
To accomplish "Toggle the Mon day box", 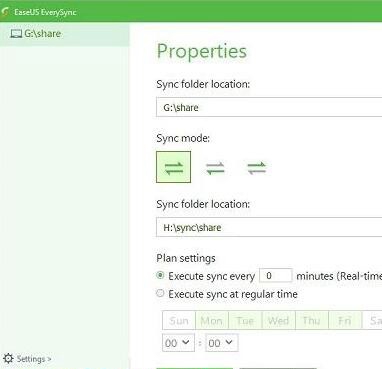I will (x=212, y=320).
